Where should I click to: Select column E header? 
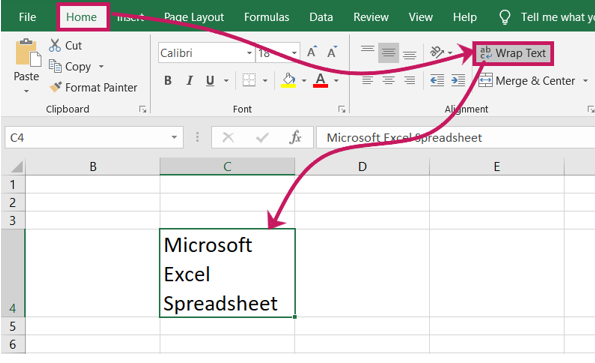pos(497,167)
